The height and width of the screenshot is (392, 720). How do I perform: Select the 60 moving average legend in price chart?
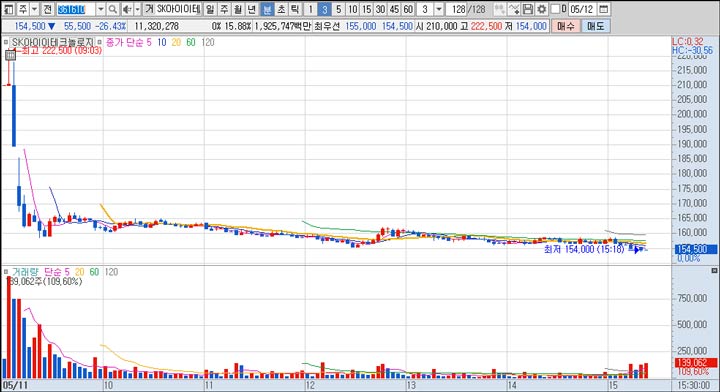(x=191, y=42)
